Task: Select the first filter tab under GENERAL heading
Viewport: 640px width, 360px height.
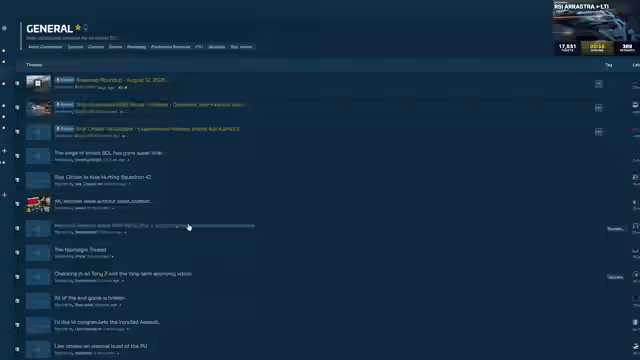Action: [45, 47]
